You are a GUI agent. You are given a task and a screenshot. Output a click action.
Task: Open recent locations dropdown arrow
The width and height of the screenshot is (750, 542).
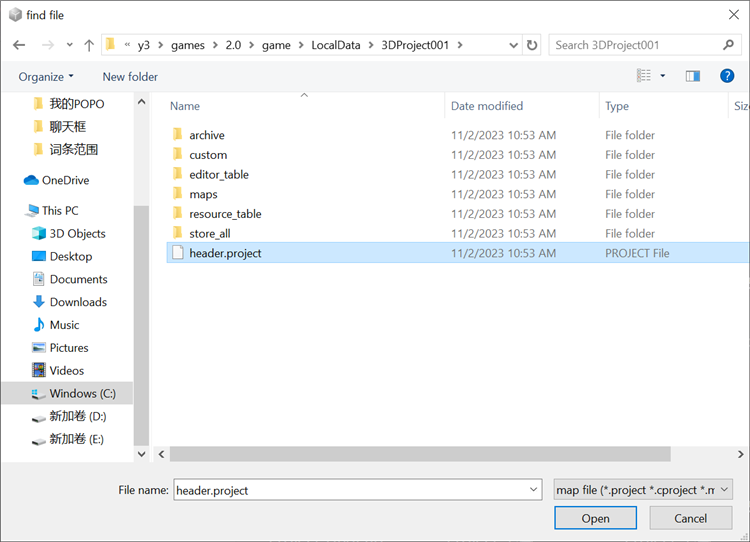70,45
